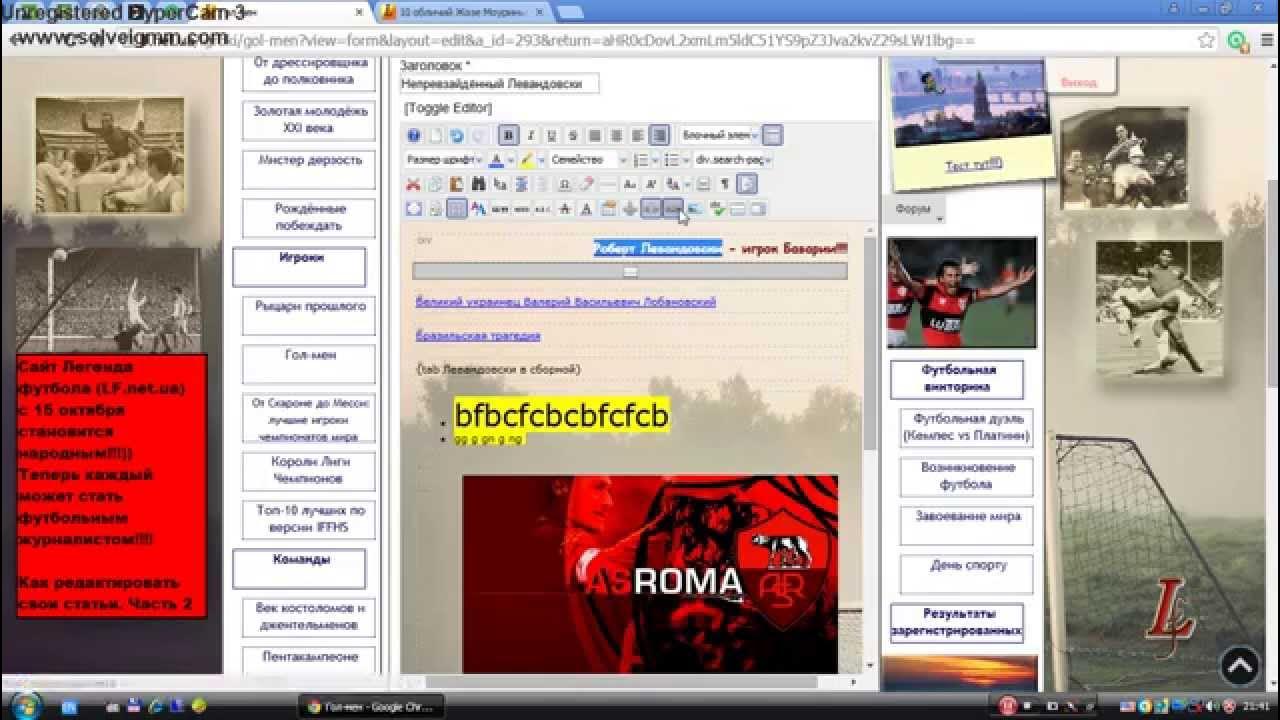Viewport: 1280px width, 720px height.
Task: Click the Undo icon in editor
Action: pos(457,135)
